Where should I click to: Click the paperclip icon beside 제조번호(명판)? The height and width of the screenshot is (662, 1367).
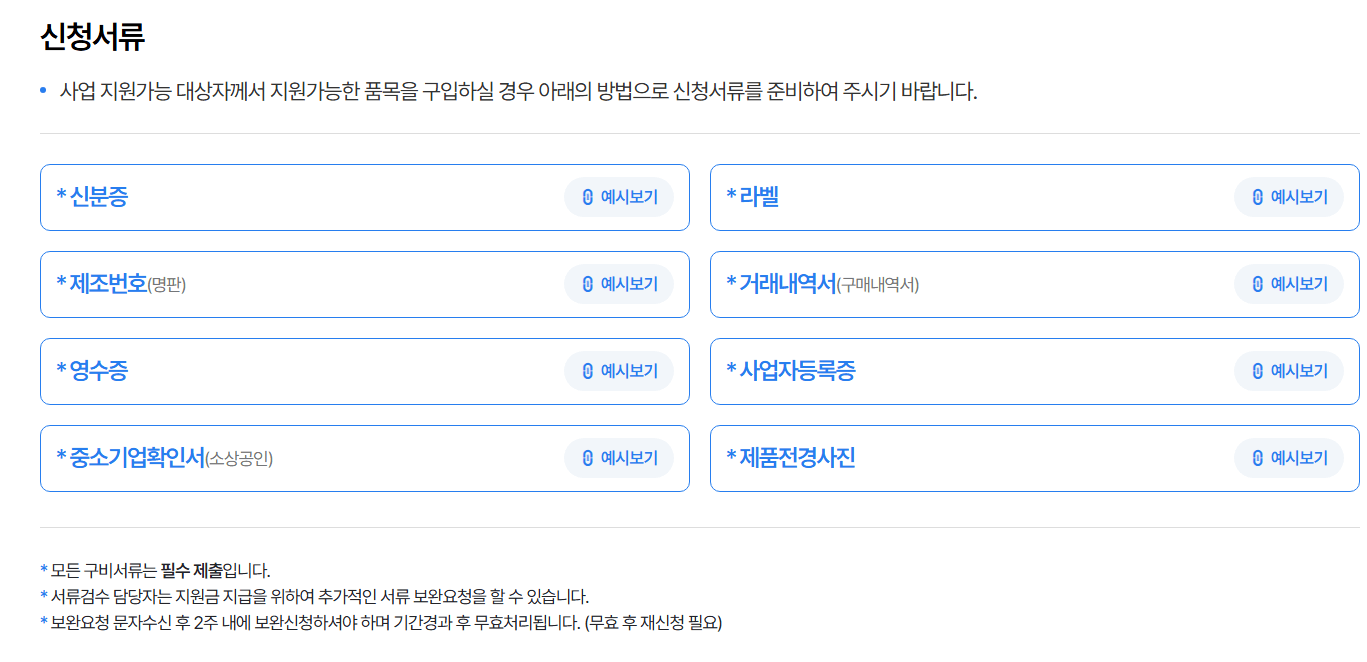point(588,284)
